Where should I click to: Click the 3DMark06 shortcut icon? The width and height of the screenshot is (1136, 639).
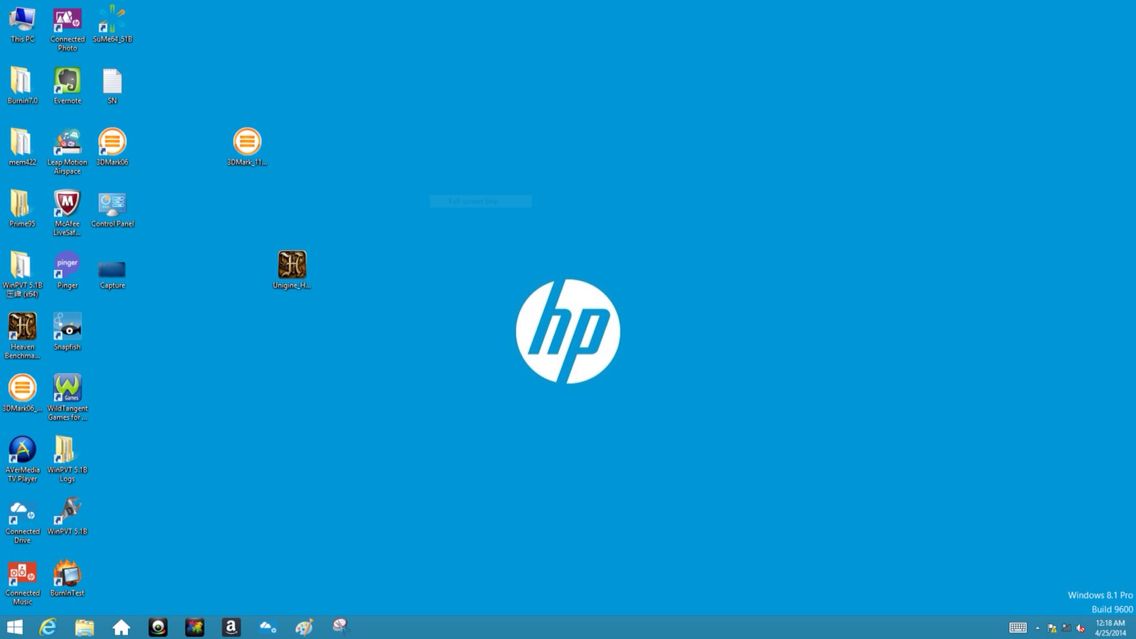112,148
